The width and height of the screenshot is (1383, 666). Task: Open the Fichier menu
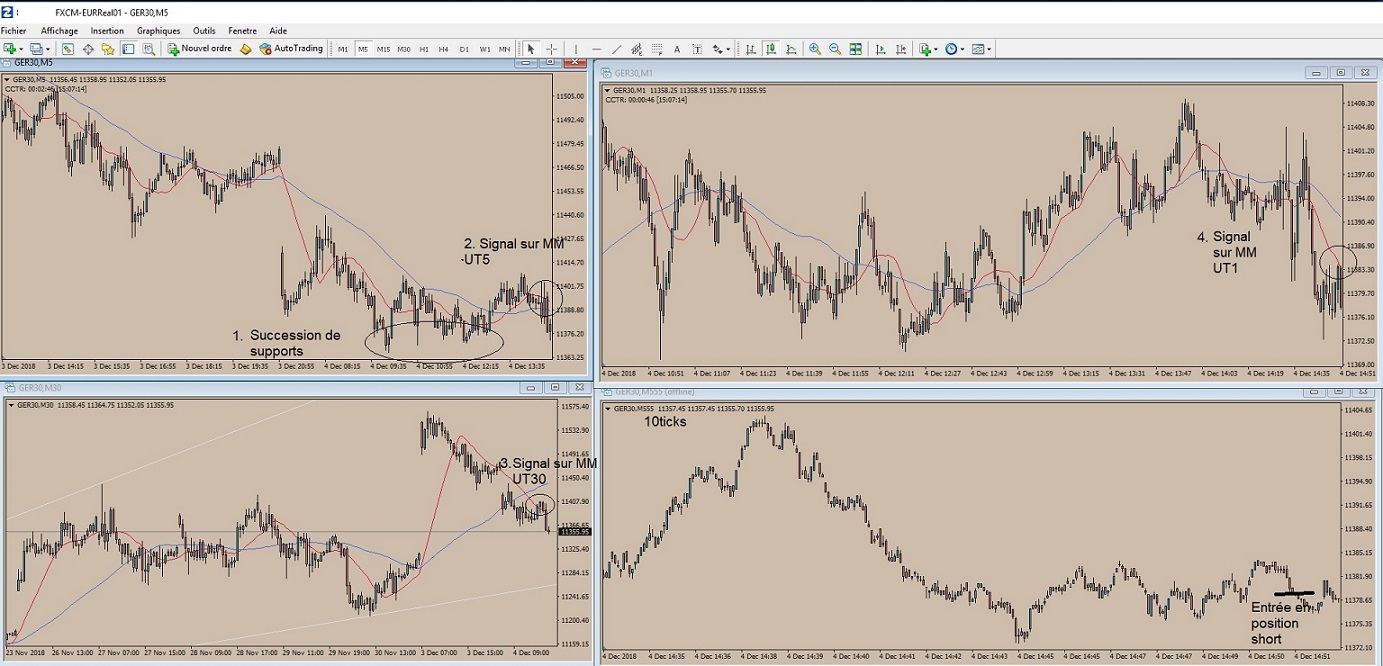click(x=13, y=31)
